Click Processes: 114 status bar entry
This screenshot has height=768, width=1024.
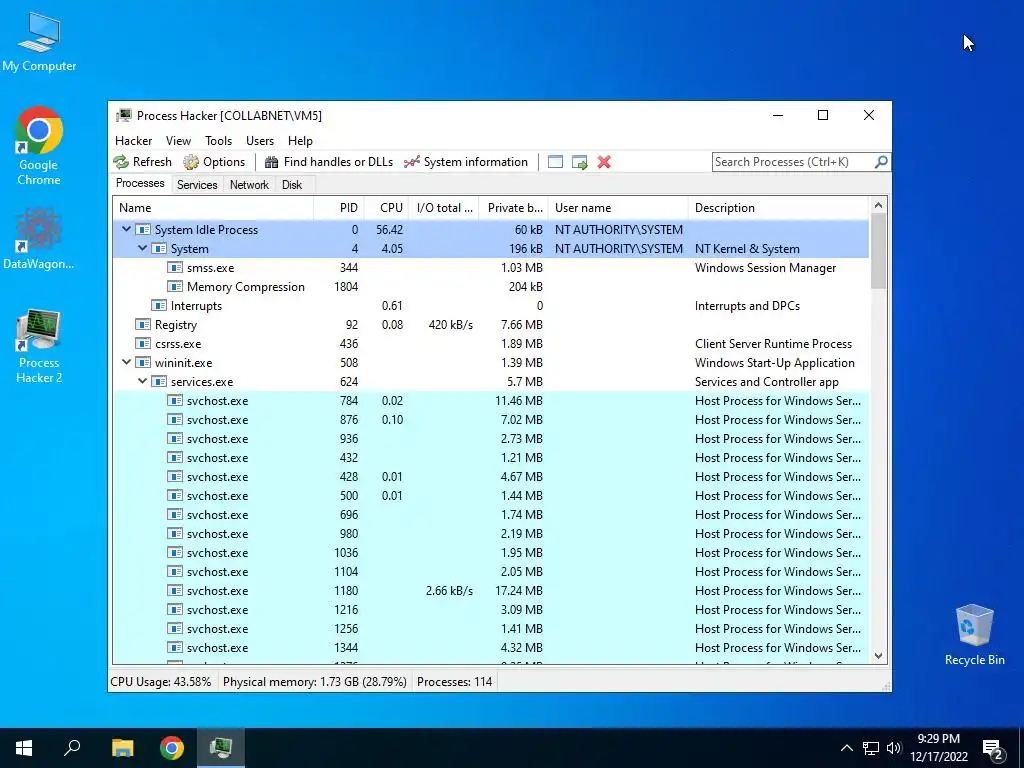point(455,682)
